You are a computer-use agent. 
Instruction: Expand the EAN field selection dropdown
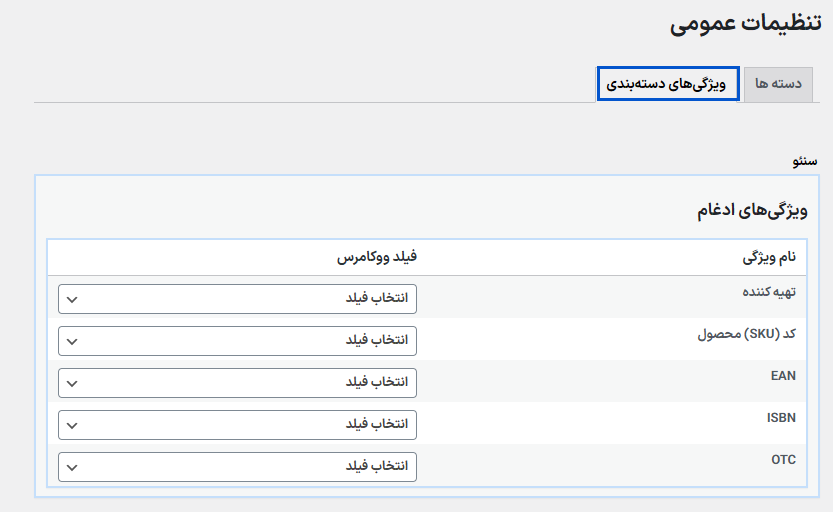point(237,382)
